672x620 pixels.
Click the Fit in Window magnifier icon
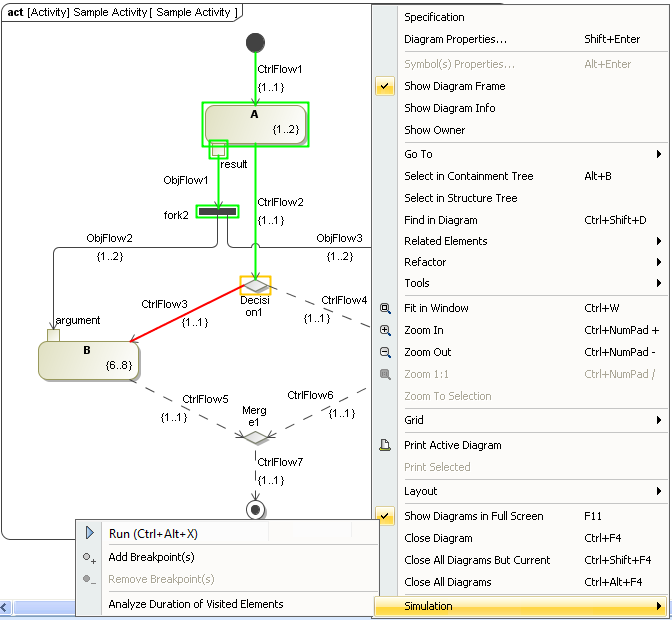click(386, 308)
